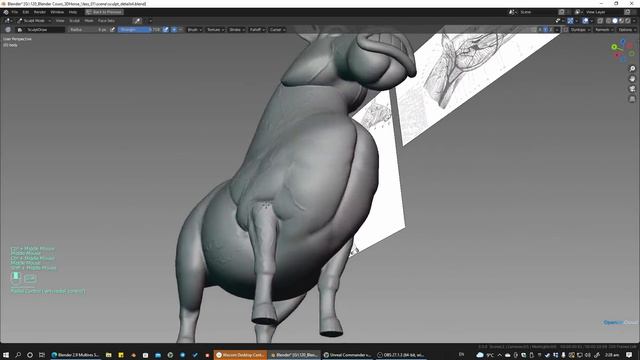This screenshot has height=360, width=640.
Task: Expand the Falloff settings popover
Action: 257,30
